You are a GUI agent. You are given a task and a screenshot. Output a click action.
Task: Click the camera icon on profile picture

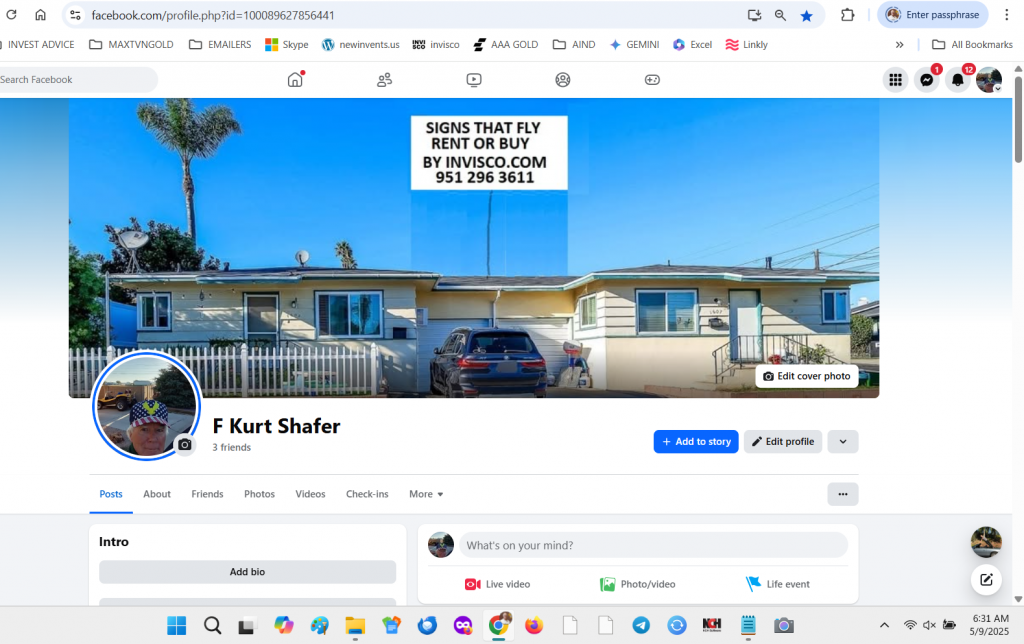(185, 445)
